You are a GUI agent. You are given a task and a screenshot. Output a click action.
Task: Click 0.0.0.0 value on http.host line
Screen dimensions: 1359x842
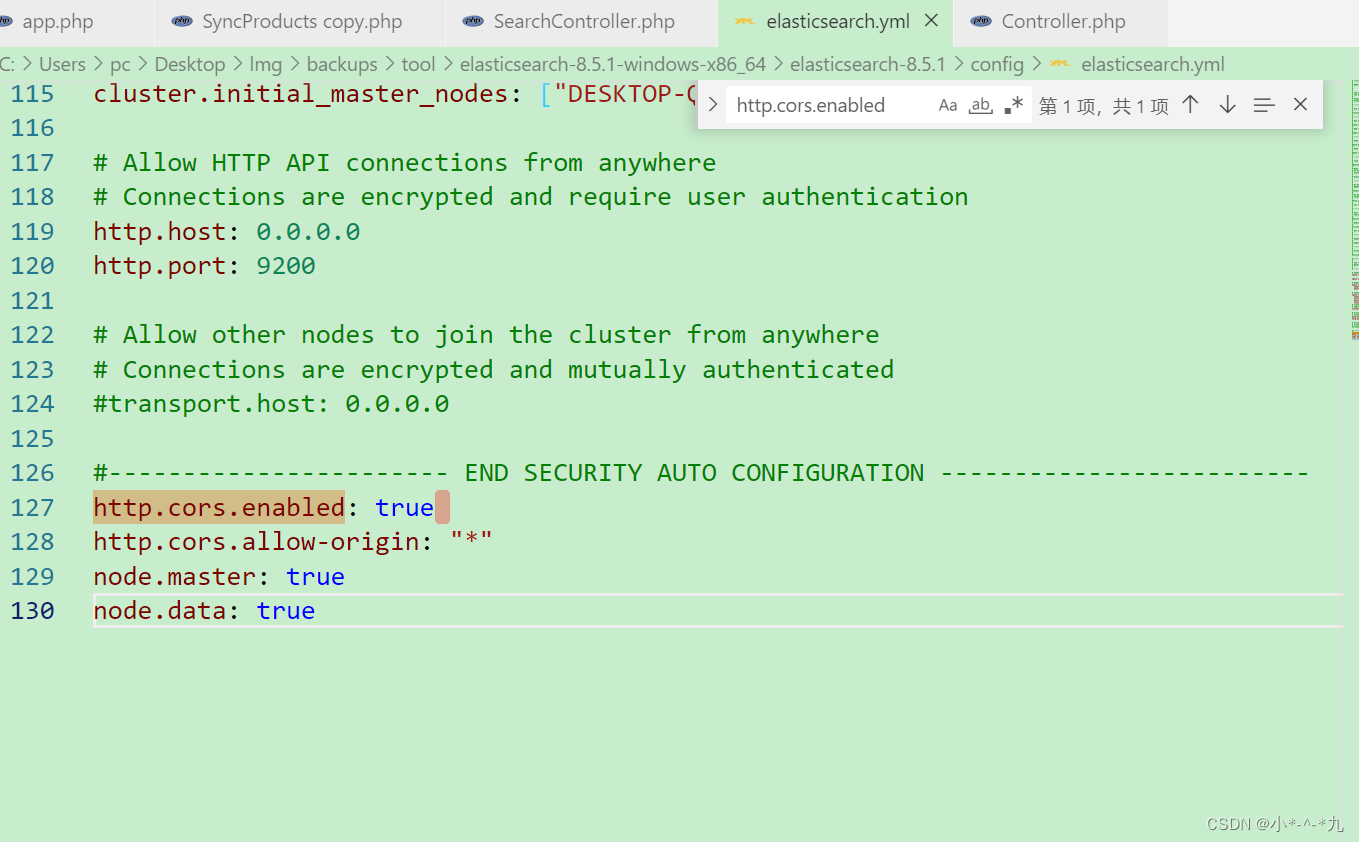click(x=308, y=231)
